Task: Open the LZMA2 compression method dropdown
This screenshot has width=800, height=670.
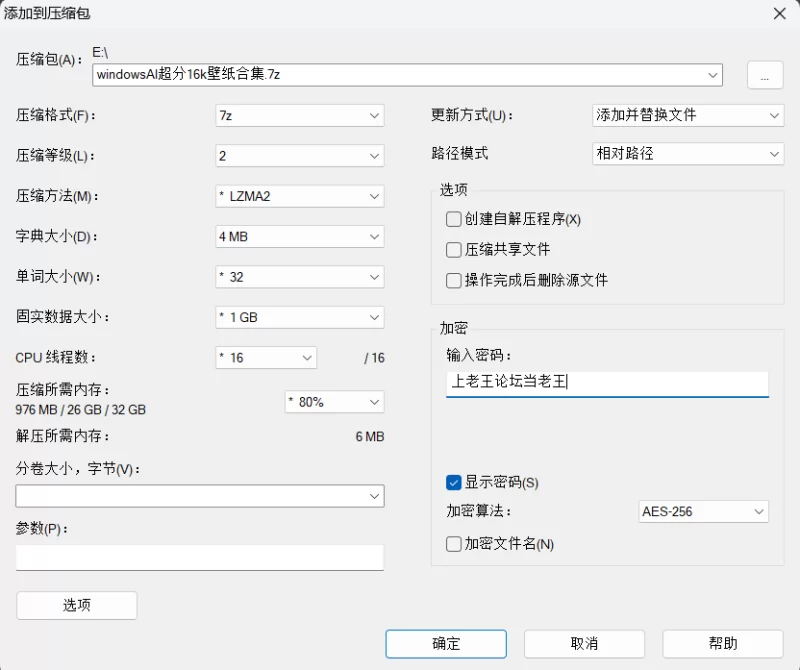Action: click(x=299, y=196)
